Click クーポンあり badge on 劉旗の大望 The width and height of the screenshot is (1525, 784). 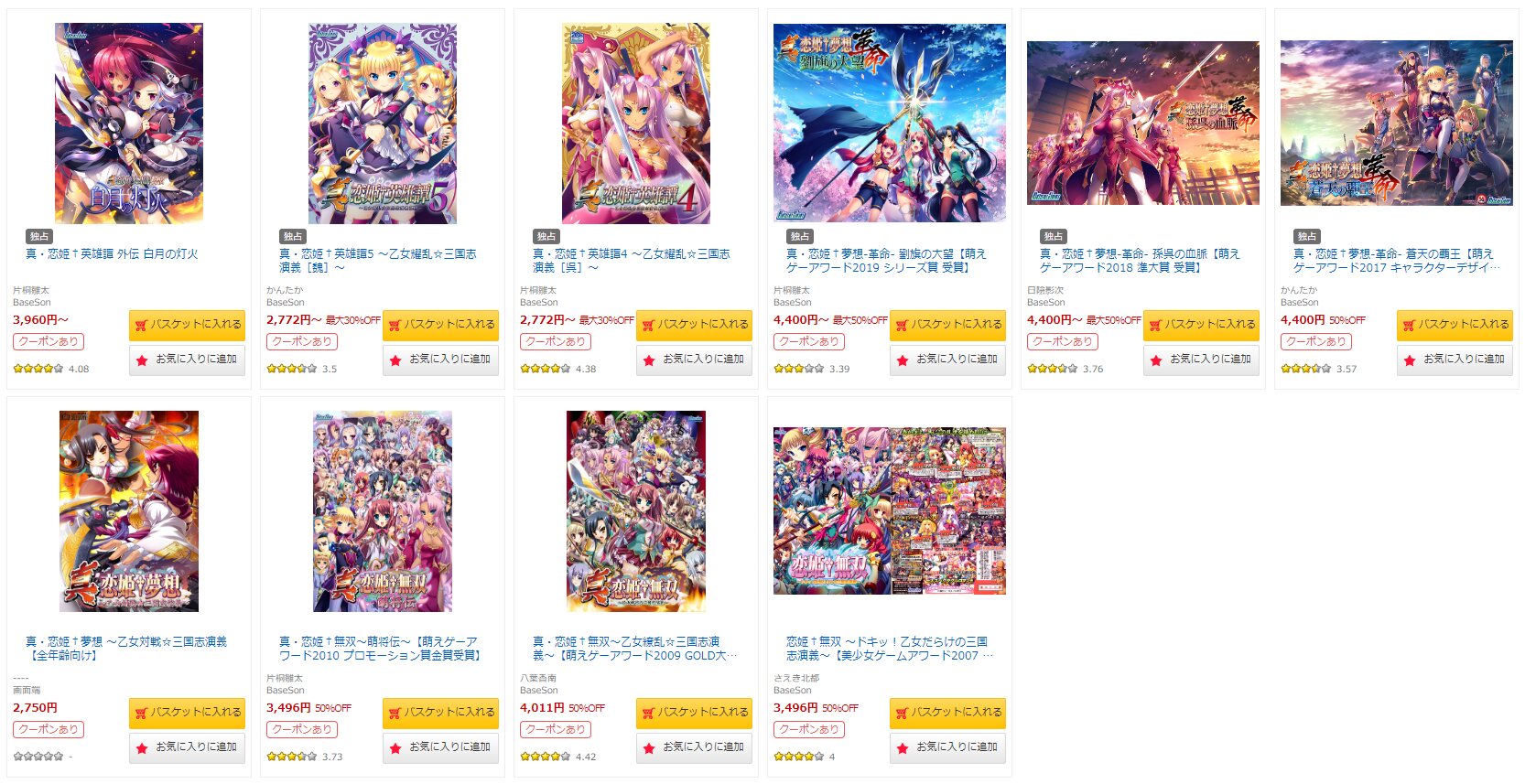[808, 341]
